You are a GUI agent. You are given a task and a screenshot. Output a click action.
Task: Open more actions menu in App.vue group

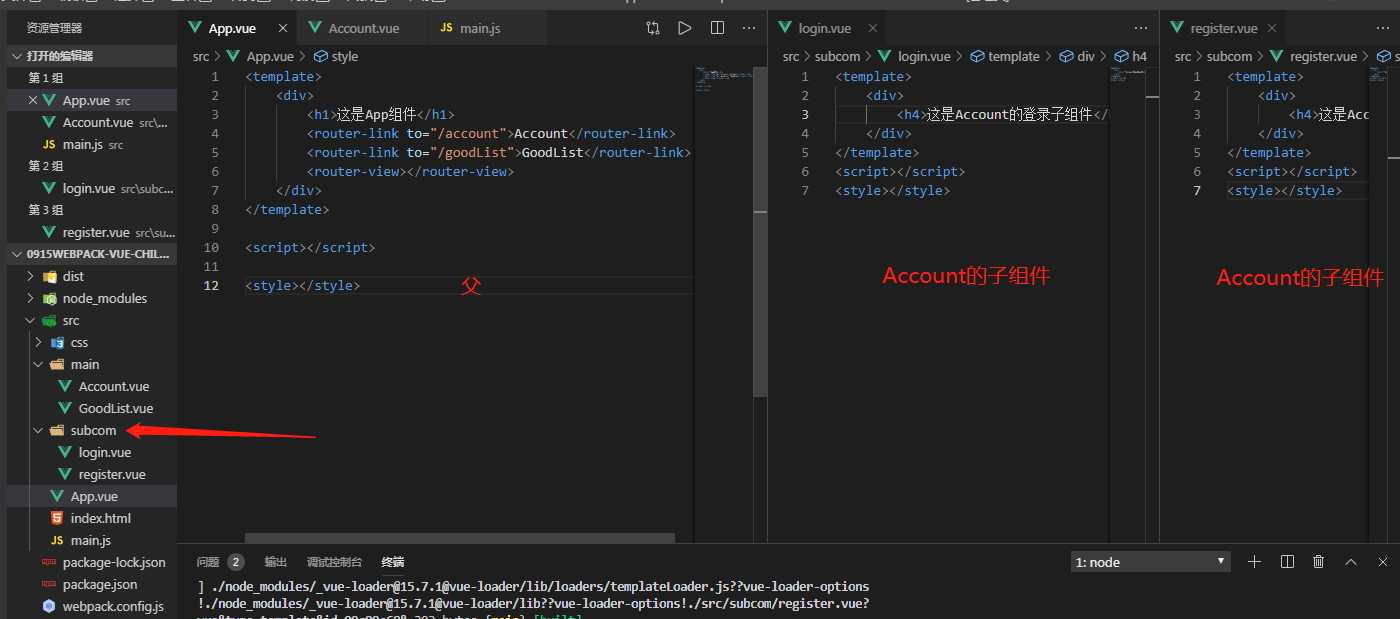pyautogui.click(x=749, y=28)
